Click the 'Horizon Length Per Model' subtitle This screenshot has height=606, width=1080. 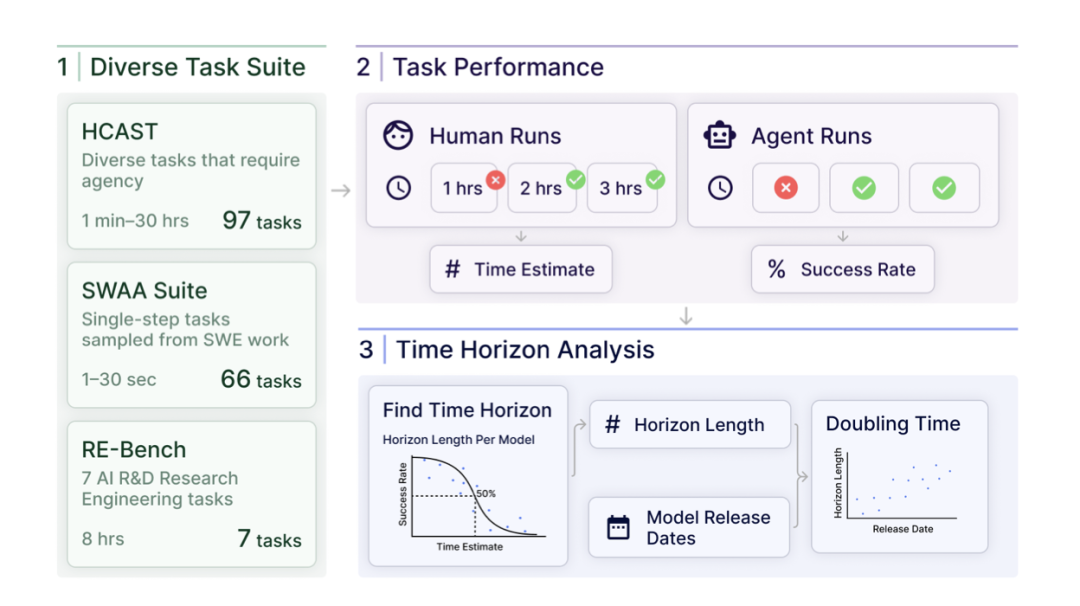459,439
